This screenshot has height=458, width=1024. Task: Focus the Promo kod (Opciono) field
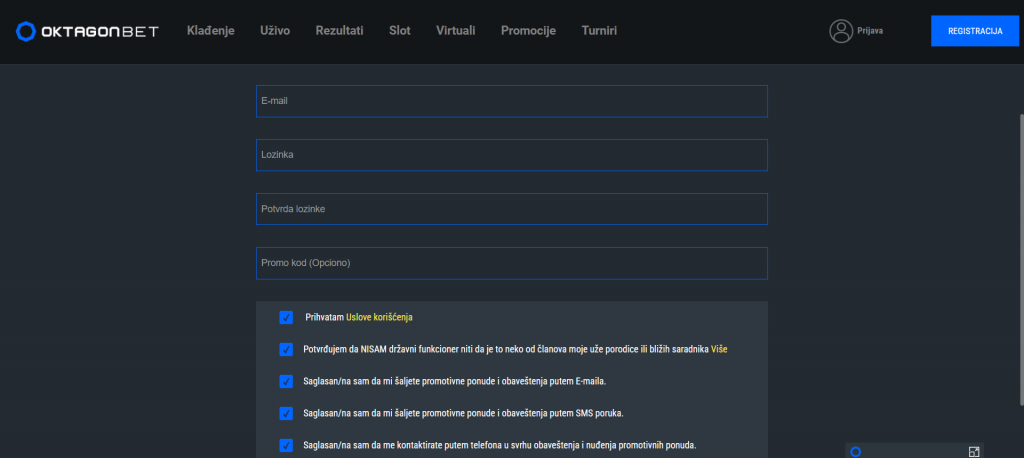[511, 263]
